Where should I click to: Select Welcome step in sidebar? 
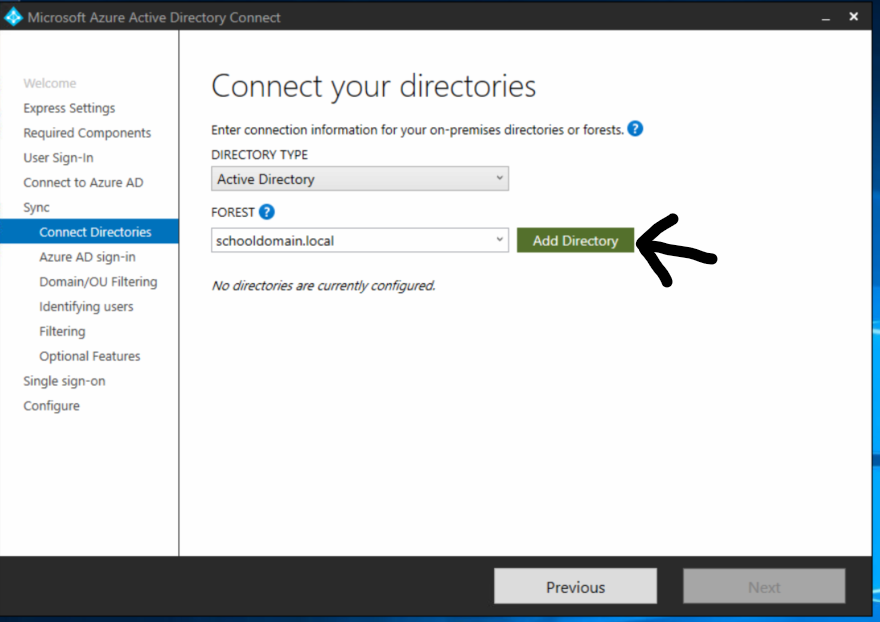[x=50, y=83]
